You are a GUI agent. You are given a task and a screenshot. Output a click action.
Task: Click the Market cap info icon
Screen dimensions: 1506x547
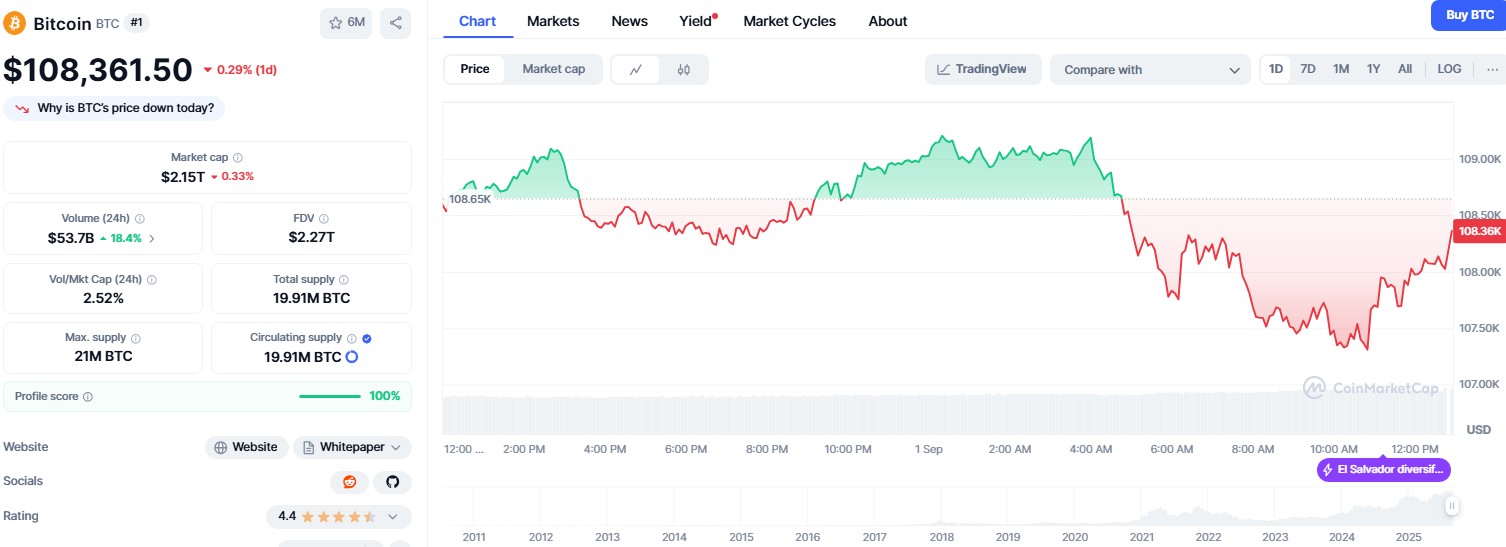[x=238, y=158]
